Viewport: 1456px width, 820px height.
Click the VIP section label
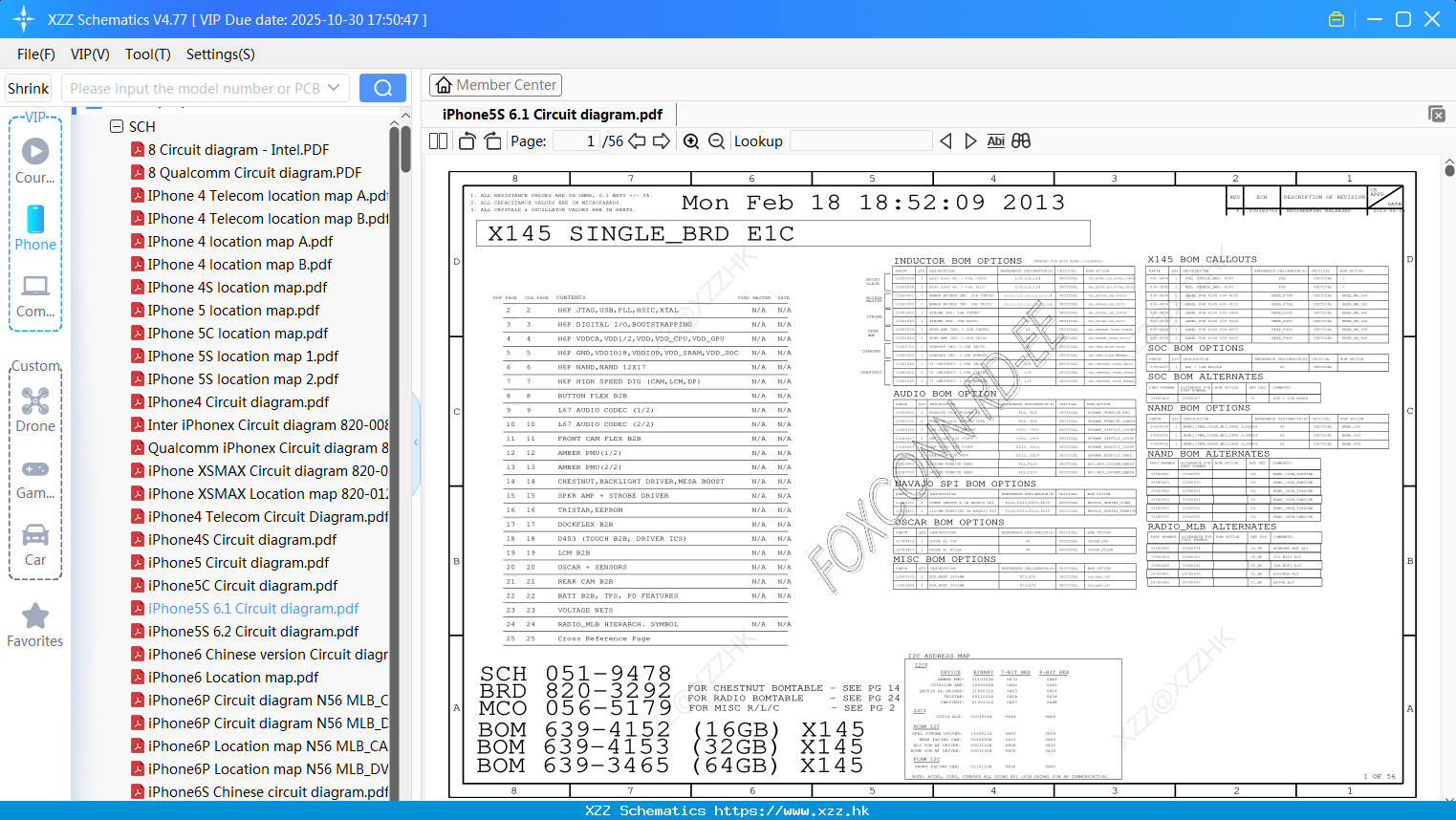[x=35, y=117]
